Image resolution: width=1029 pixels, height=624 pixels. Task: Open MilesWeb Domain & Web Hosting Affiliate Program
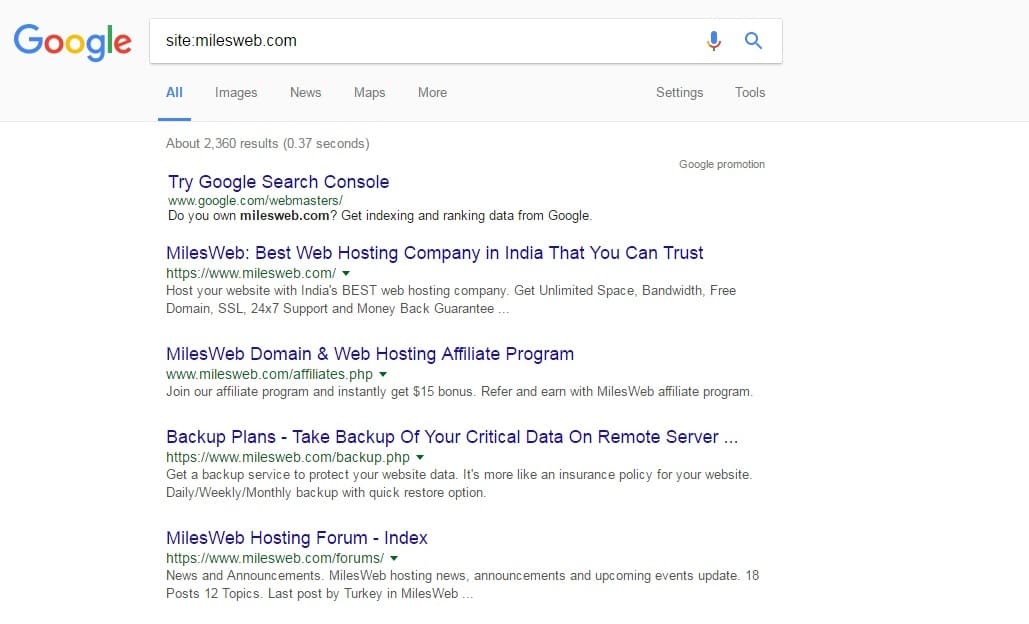(x=369, y=354)
